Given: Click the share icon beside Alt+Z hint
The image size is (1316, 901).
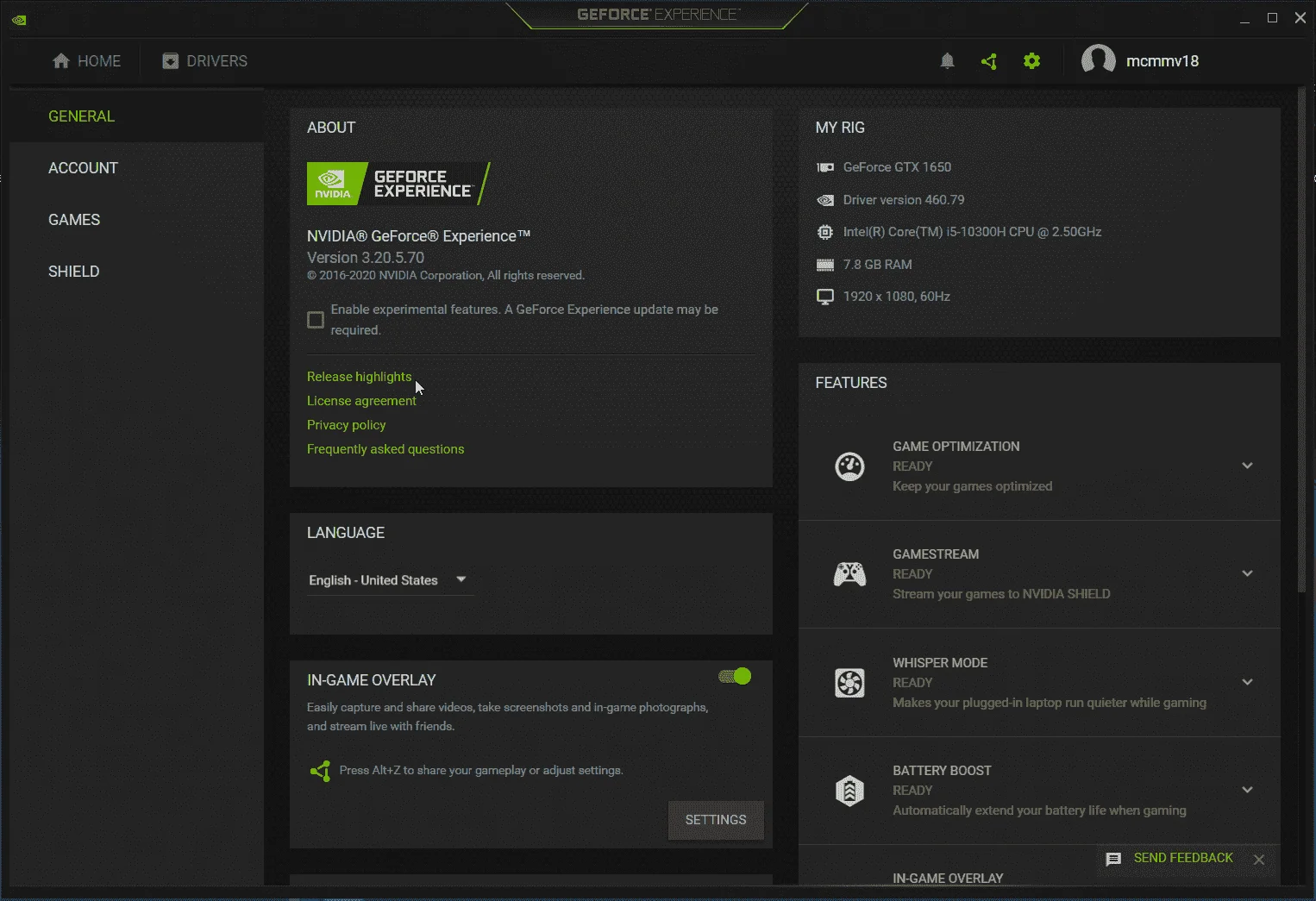Looking at the screenshot, I should click(x=321, y=771).
